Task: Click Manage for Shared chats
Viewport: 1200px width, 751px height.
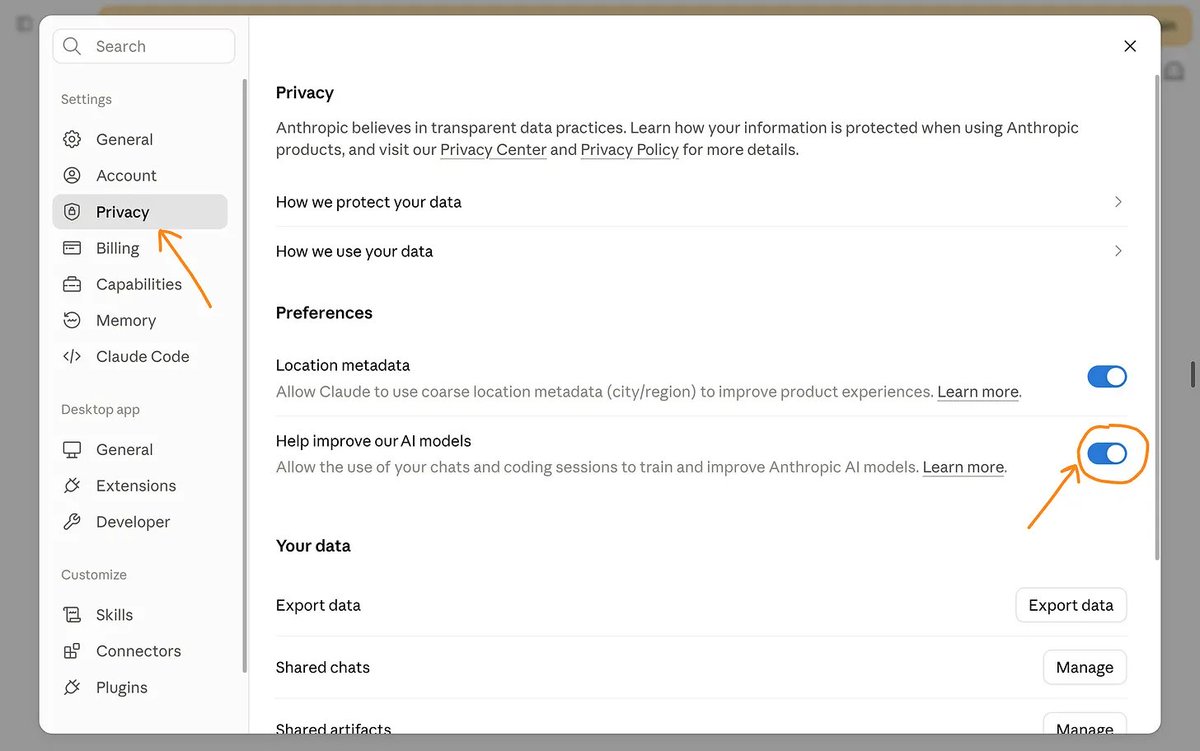Action: 1085,667
